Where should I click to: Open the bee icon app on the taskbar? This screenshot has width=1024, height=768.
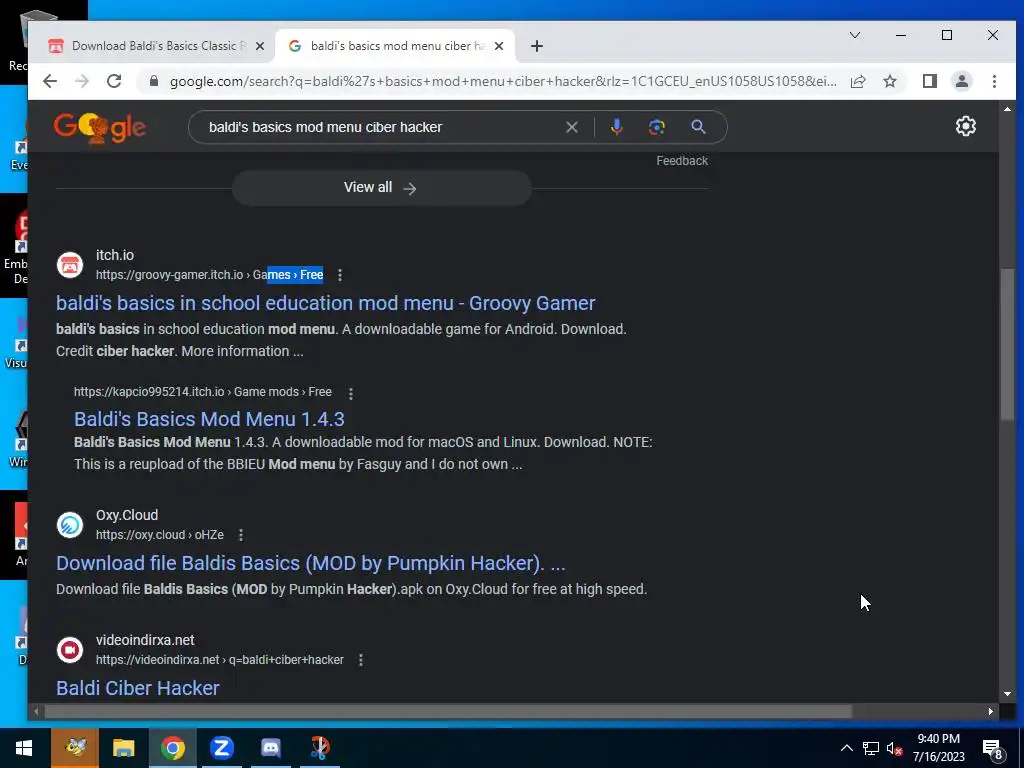click(x=75, y=748)
